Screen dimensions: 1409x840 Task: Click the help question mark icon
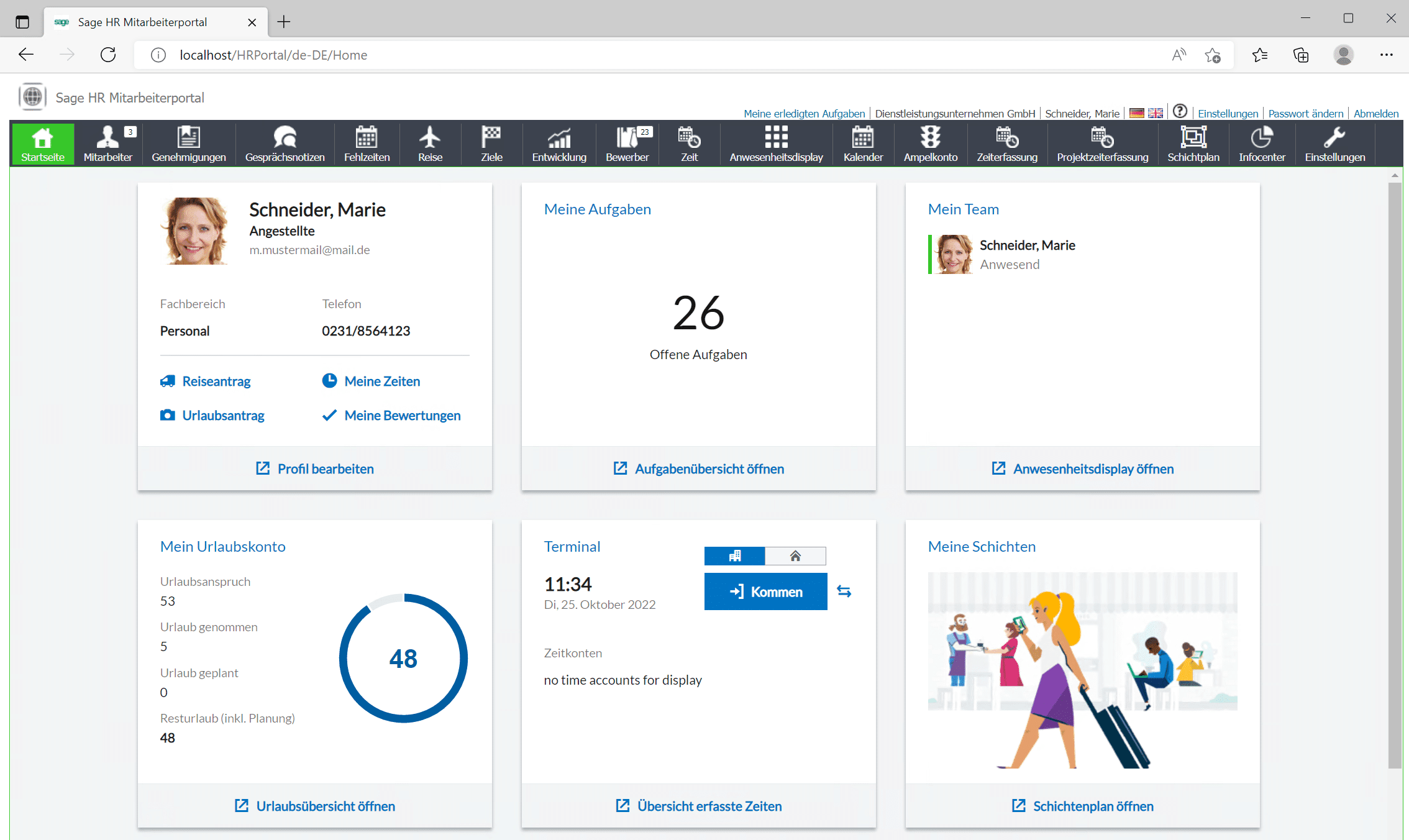(x=1180, y=111)
